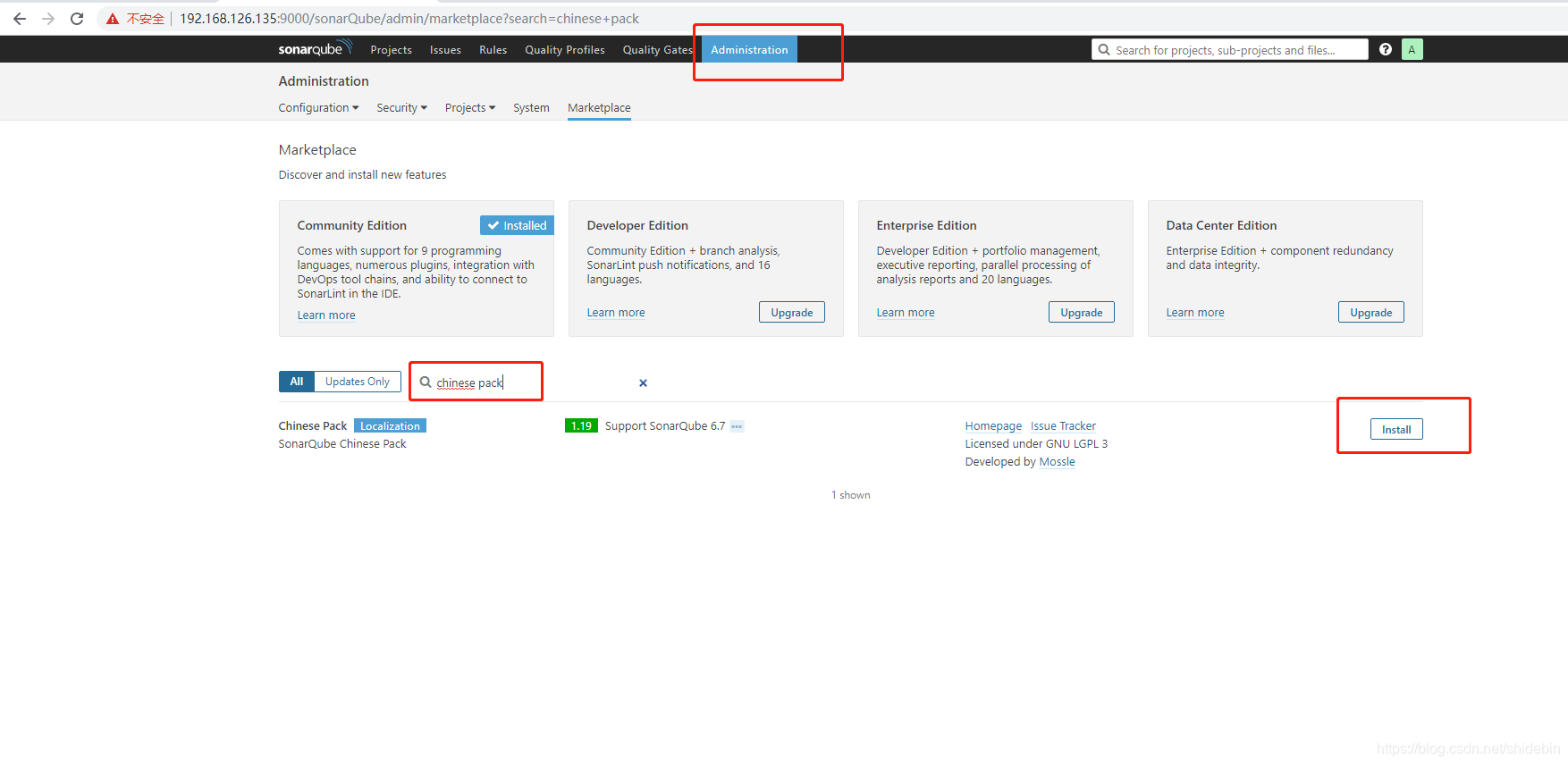Click the Enterprise Edition card title

click(x=926, y=225)
